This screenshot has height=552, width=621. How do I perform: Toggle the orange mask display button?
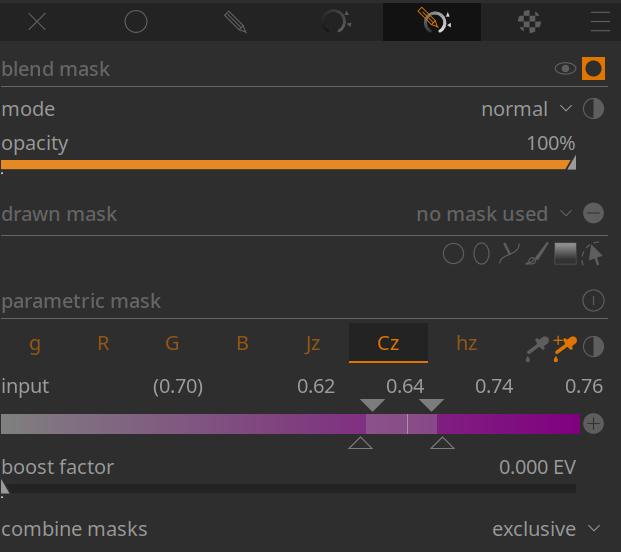click(593, 69)
